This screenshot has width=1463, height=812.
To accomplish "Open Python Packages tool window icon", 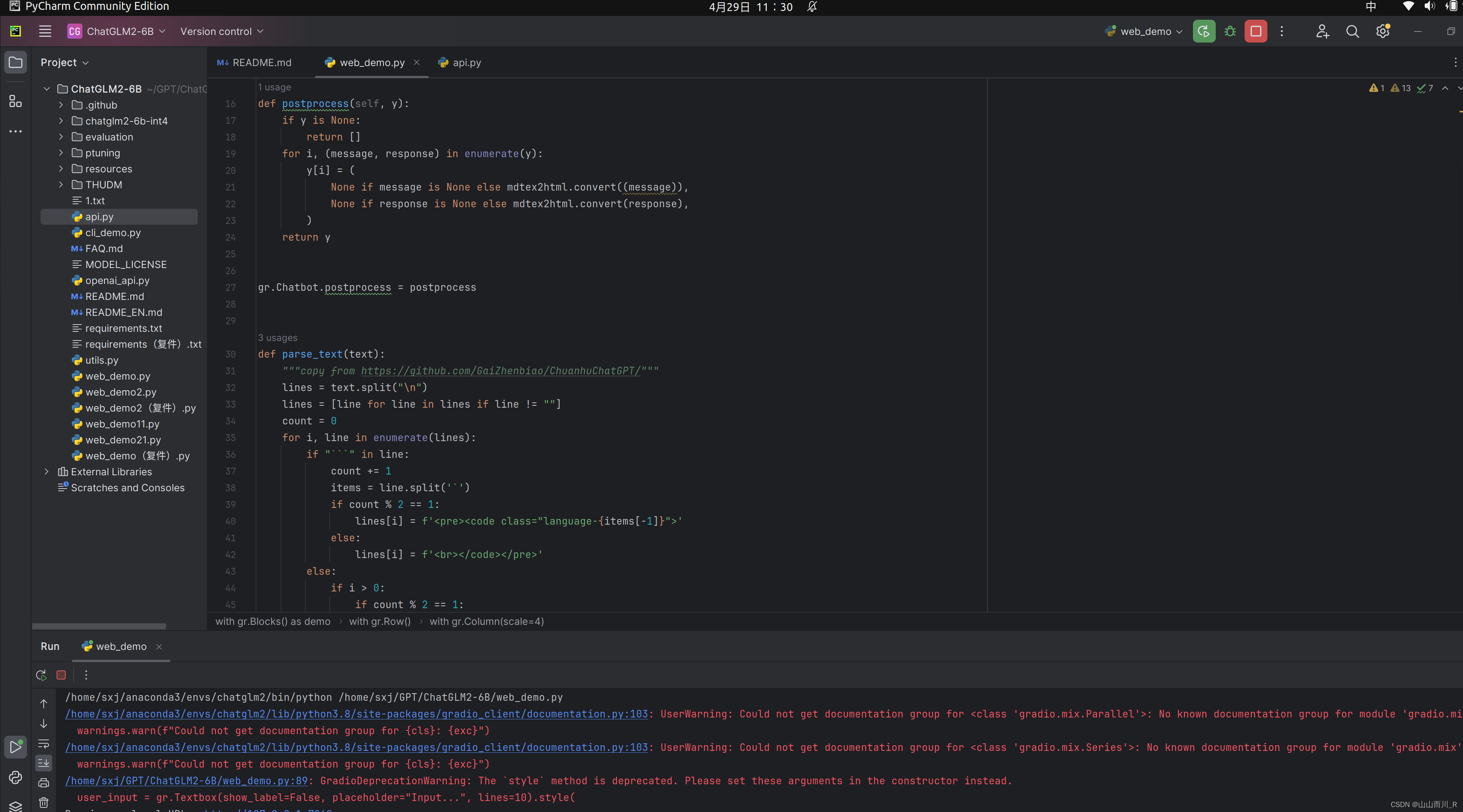I will pyautogui.click(x=15, y=777).
